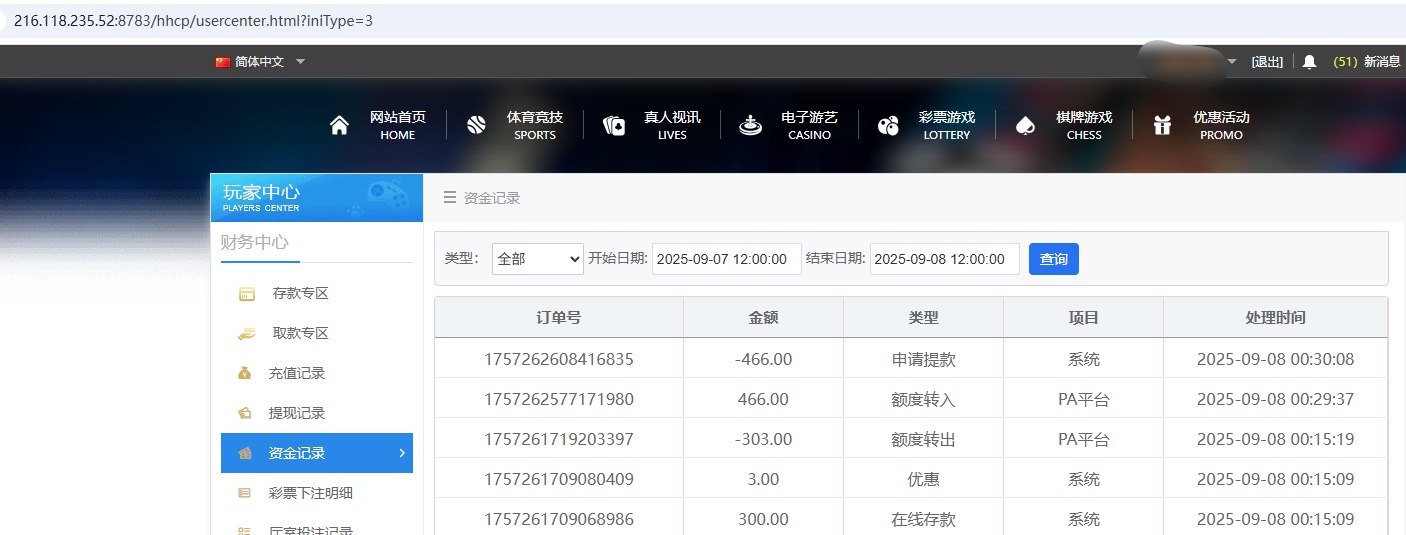Click the home icon beside 网站首页

339,126
